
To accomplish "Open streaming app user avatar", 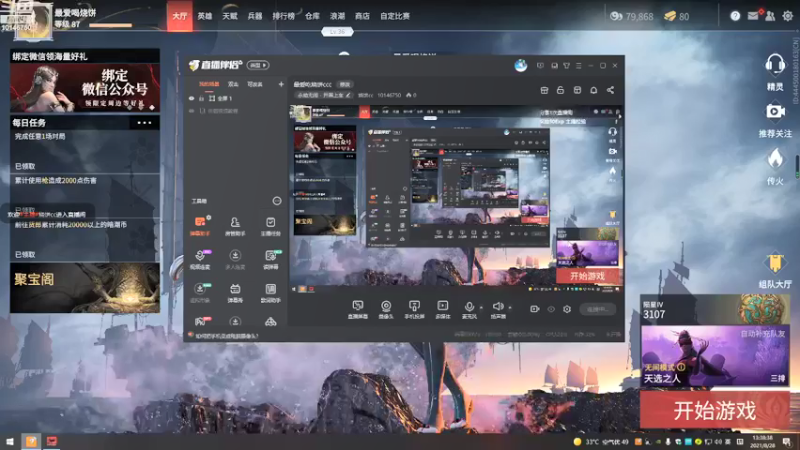I will click(x=520, y=65).
